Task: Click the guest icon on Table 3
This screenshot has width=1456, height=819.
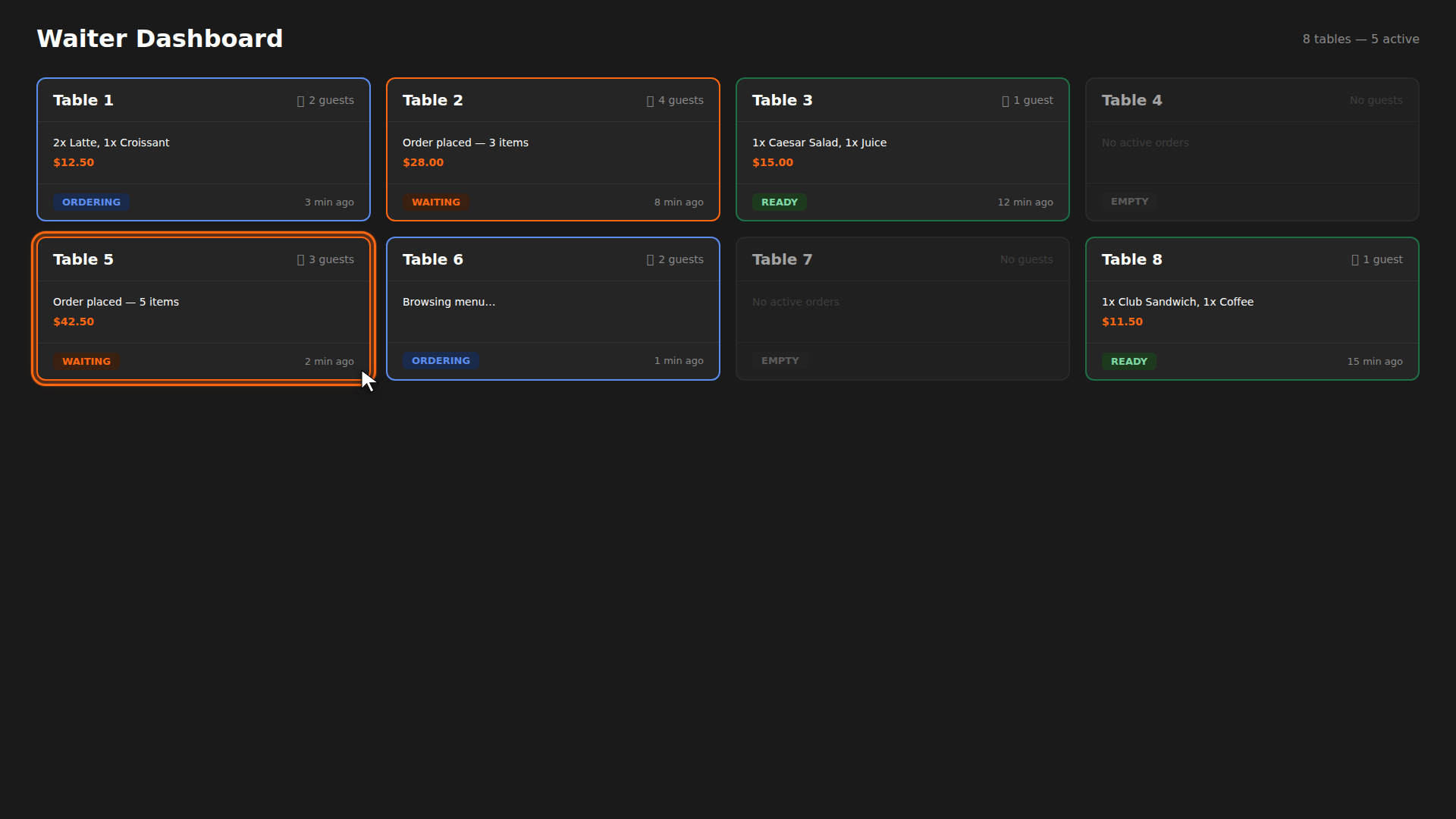Action: pyautogui.click(x=1006, y=101)
